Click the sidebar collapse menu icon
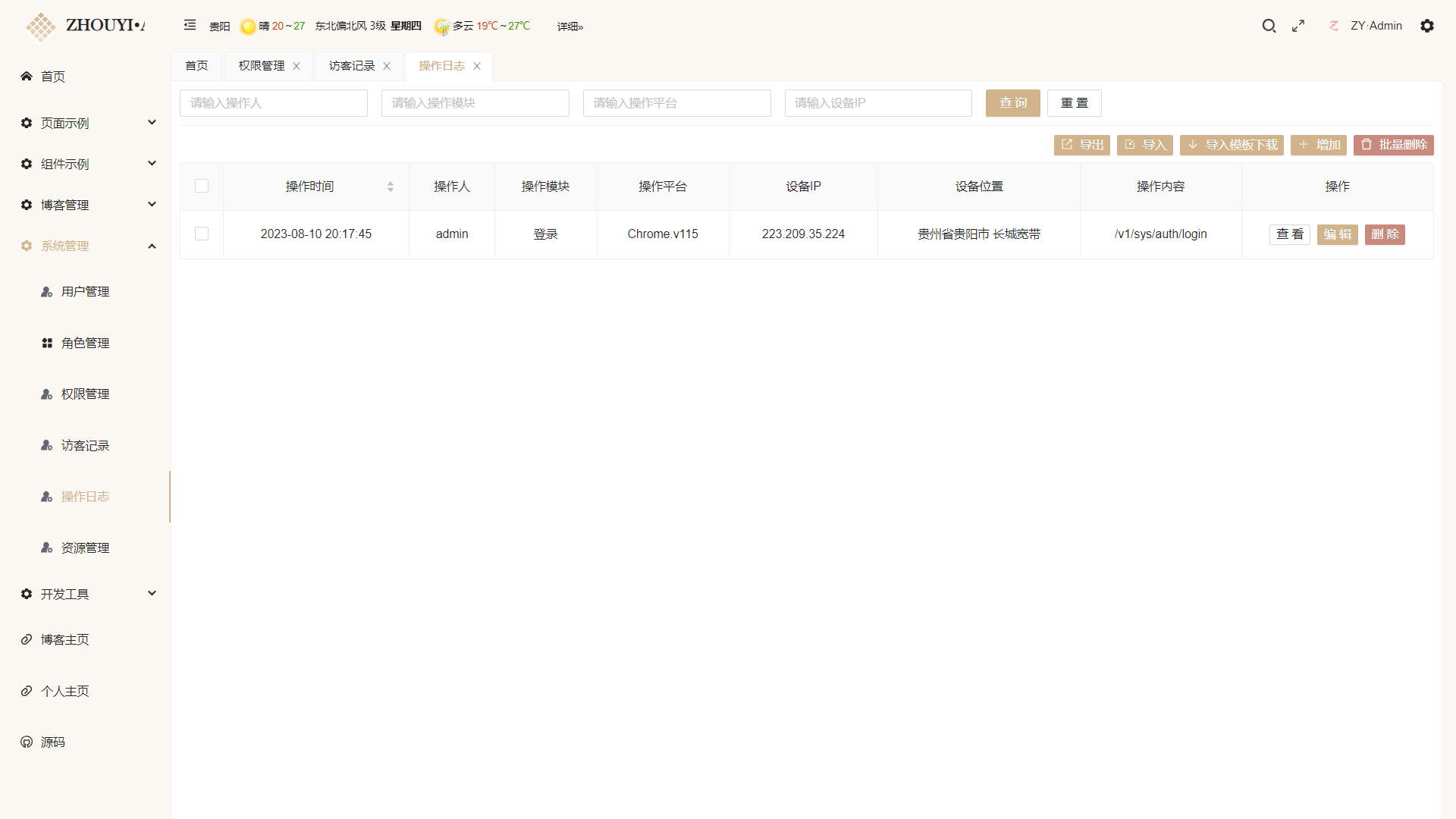Viewport: 1456px width, 819px height. pos(190,25)
